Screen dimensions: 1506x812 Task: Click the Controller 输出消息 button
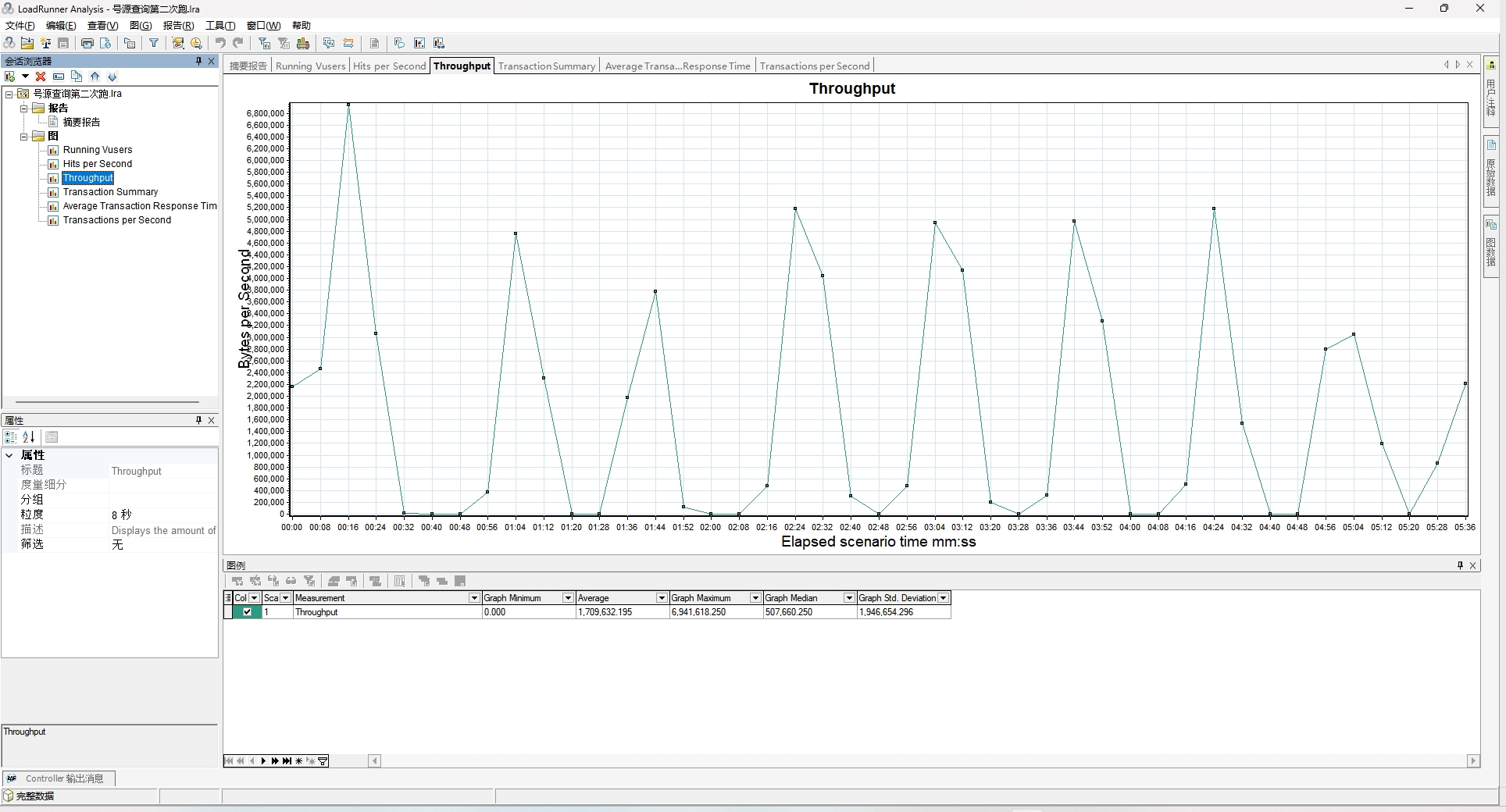click(x=59, y=778)
